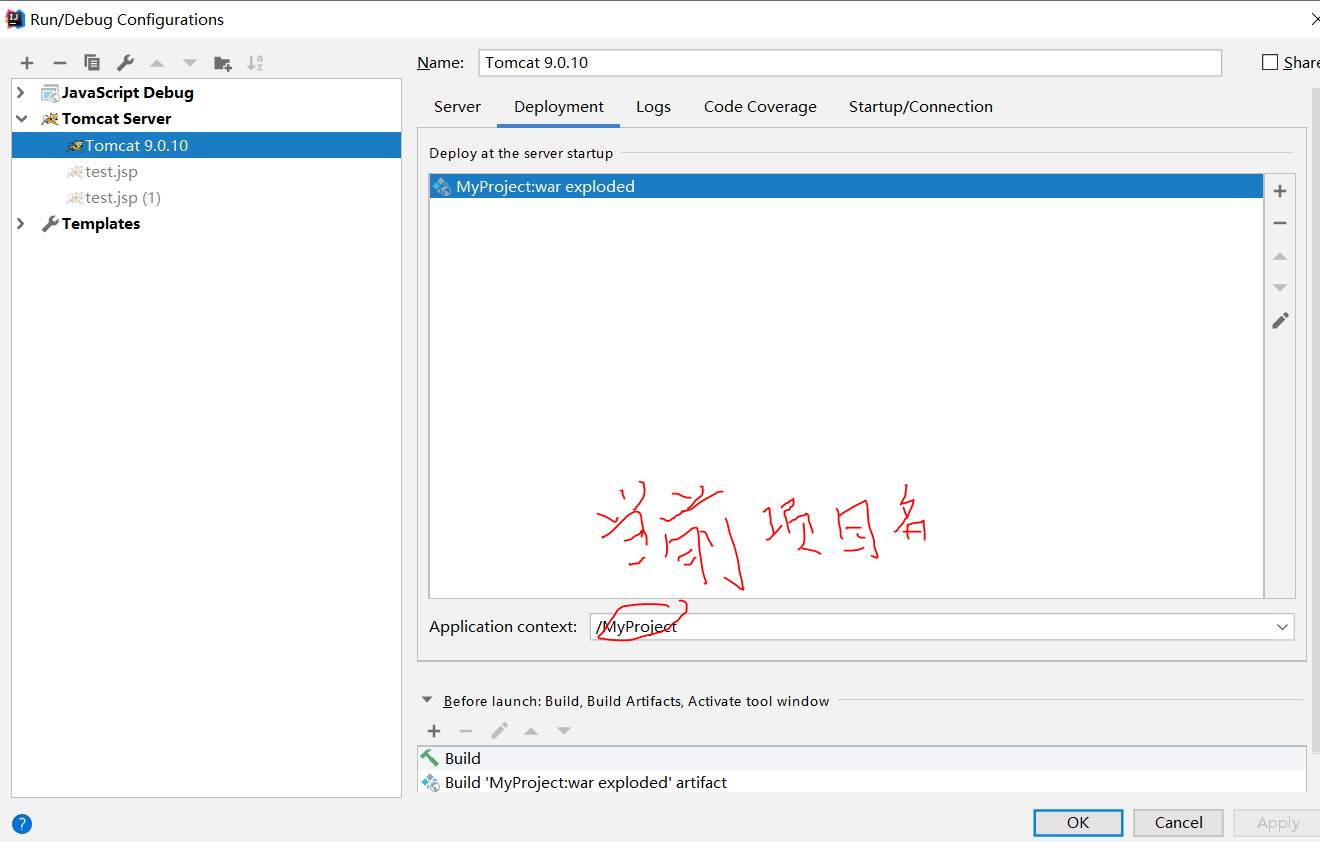This screenshot has height=842, width=1320.
Task: Open Application context dropdown arrow
Action: coord(1282,627)
